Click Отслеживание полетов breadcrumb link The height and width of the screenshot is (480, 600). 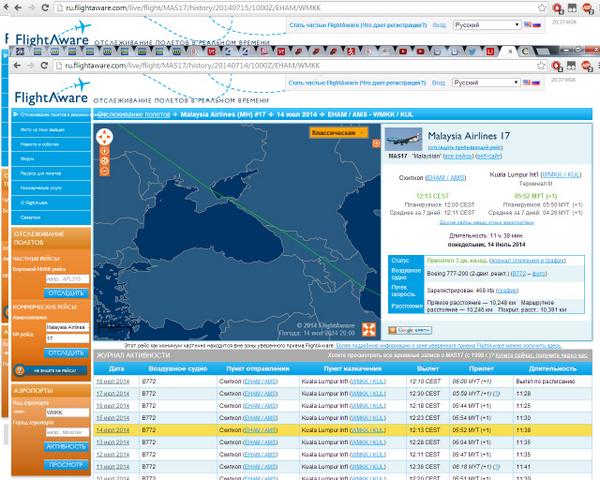point(134,114)
